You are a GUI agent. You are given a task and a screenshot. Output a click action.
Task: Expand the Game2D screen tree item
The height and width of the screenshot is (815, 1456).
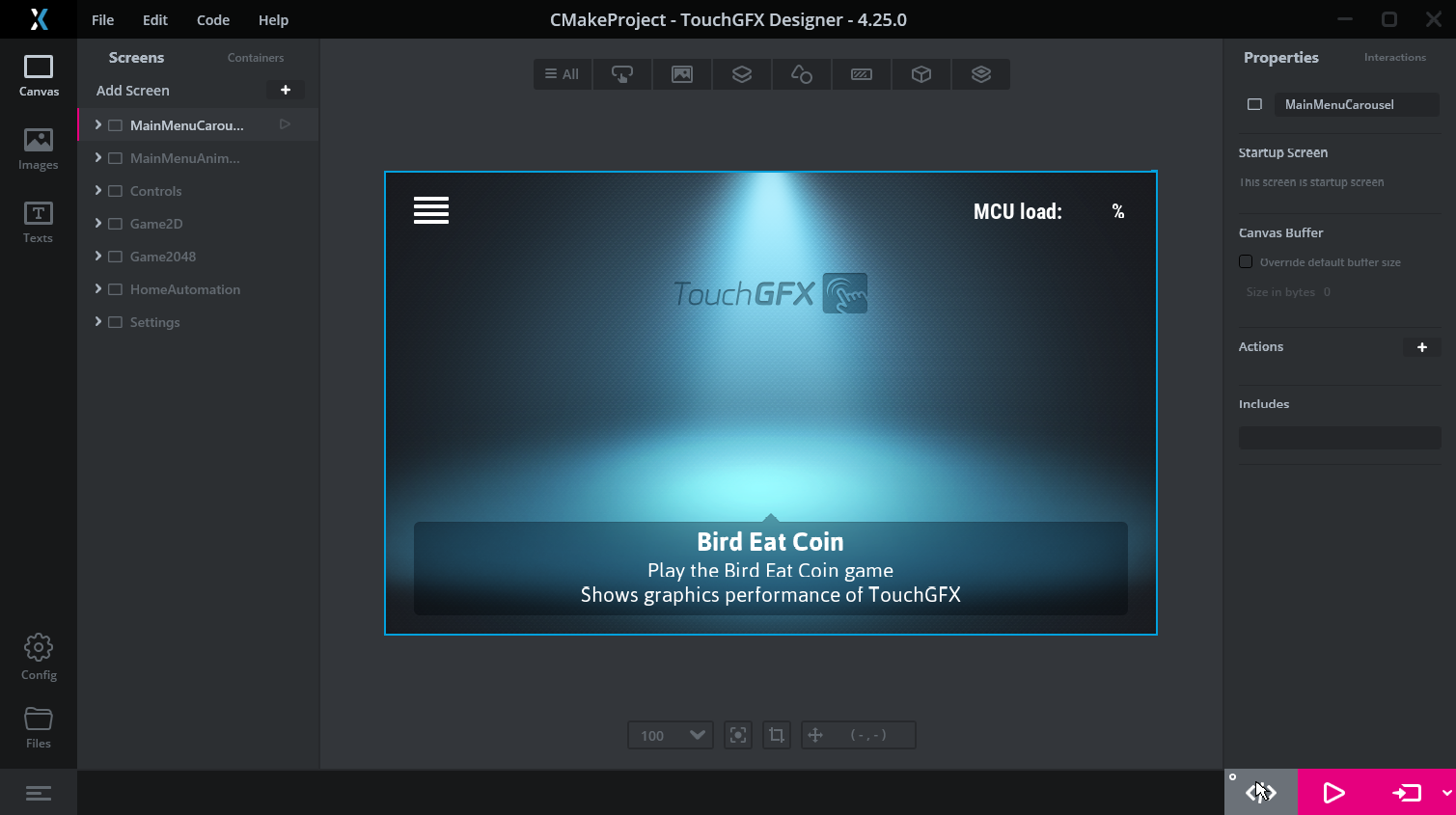click(x=98, y=224)
